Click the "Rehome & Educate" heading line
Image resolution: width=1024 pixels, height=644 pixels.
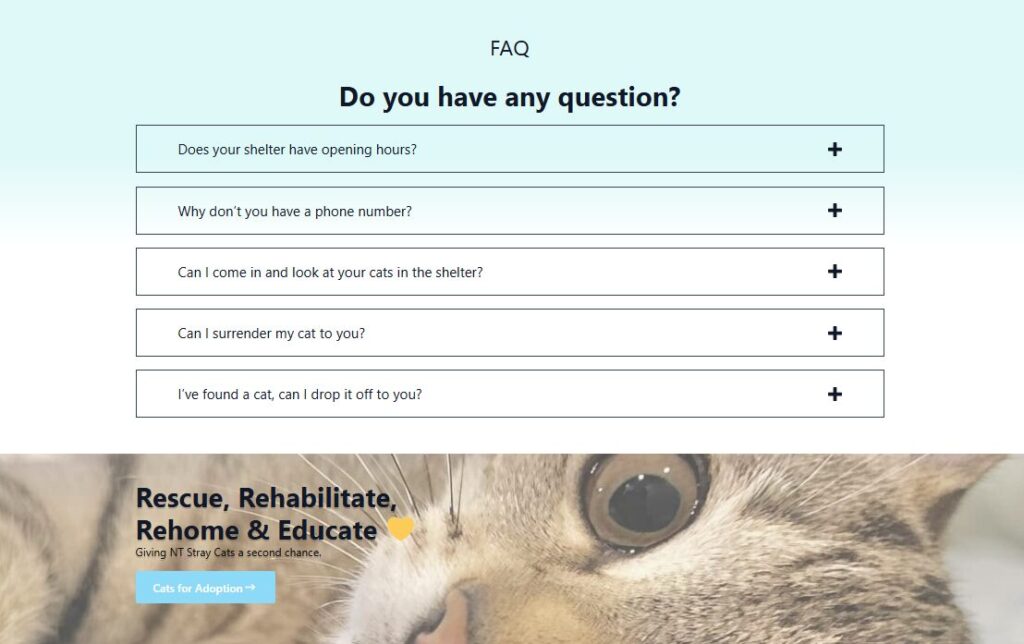click(x=257, y=530)
